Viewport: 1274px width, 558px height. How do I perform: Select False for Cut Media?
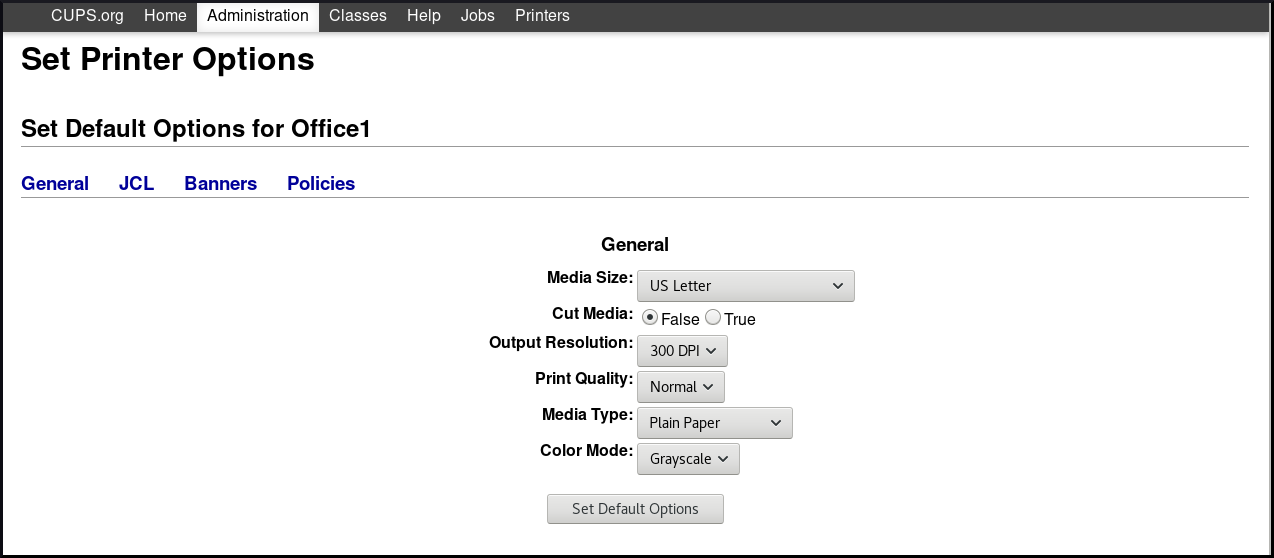click(650, 318)
